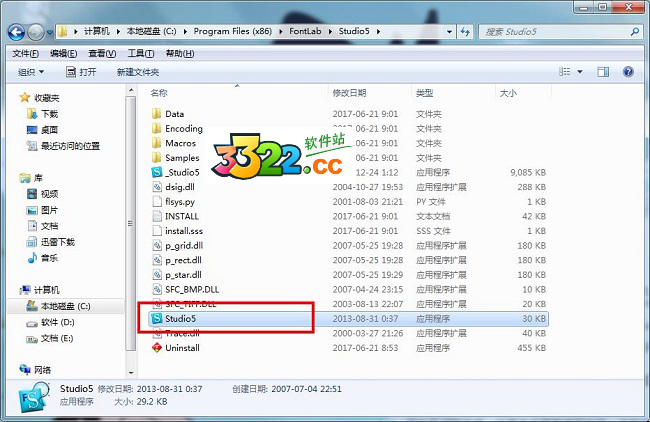The width and height of the screenshot is (650, 422).
Task: Select the p_star.dll file icon
Action: [x=157, y=275]
